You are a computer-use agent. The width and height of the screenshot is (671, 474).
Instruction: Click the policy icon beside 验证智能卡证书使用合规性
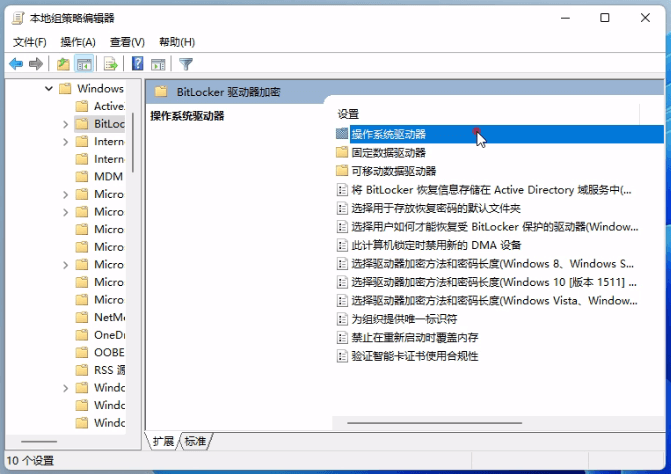point(342,356)
